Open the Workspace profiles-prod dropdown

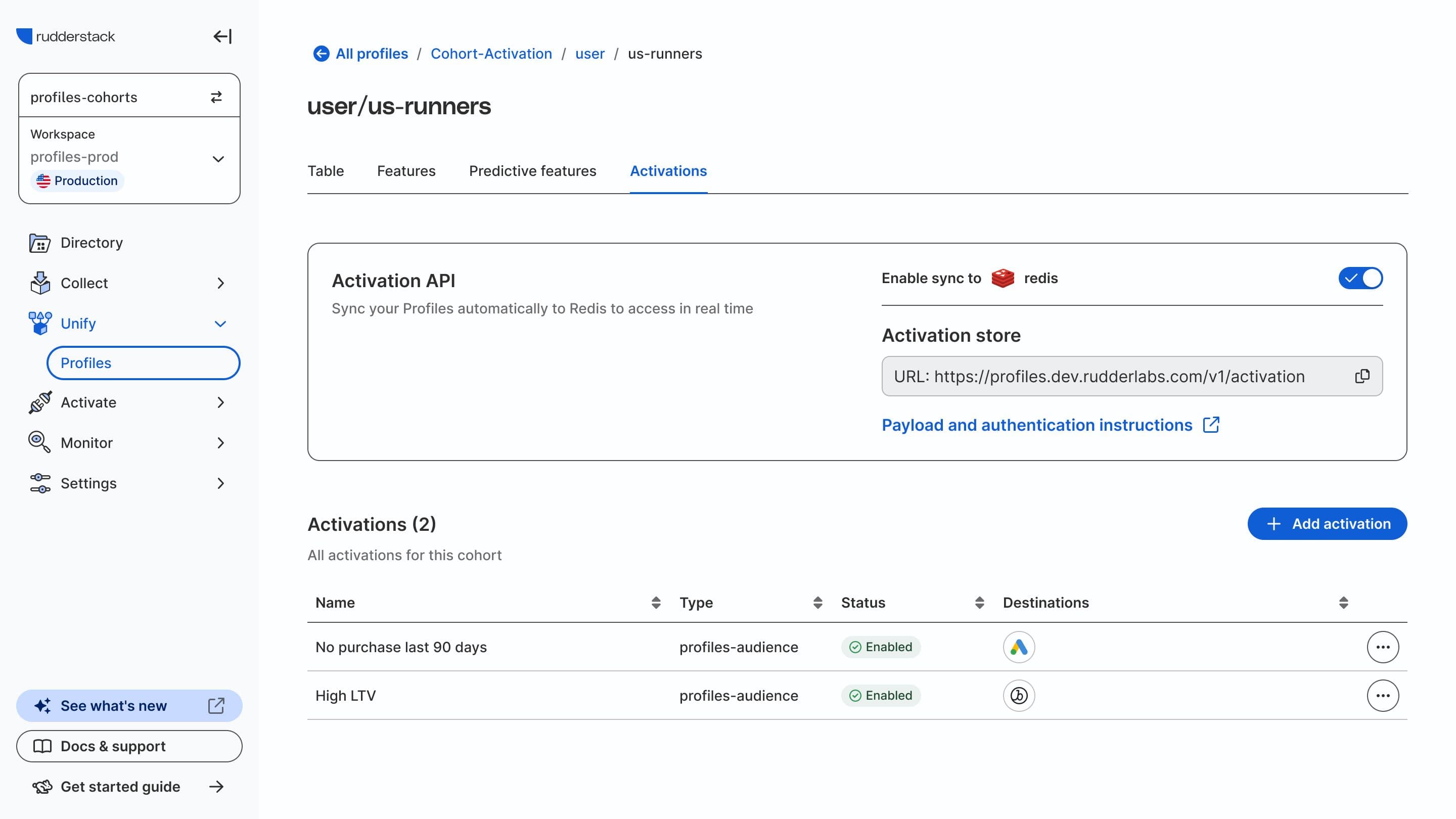(218, 159)
